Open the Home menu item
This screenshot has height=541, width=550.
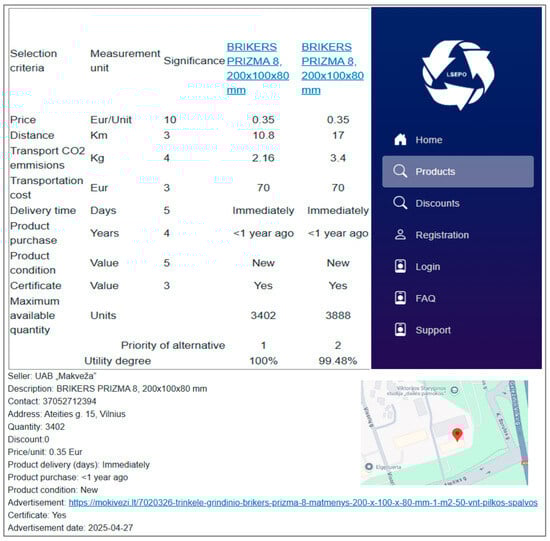pos(429,140)
